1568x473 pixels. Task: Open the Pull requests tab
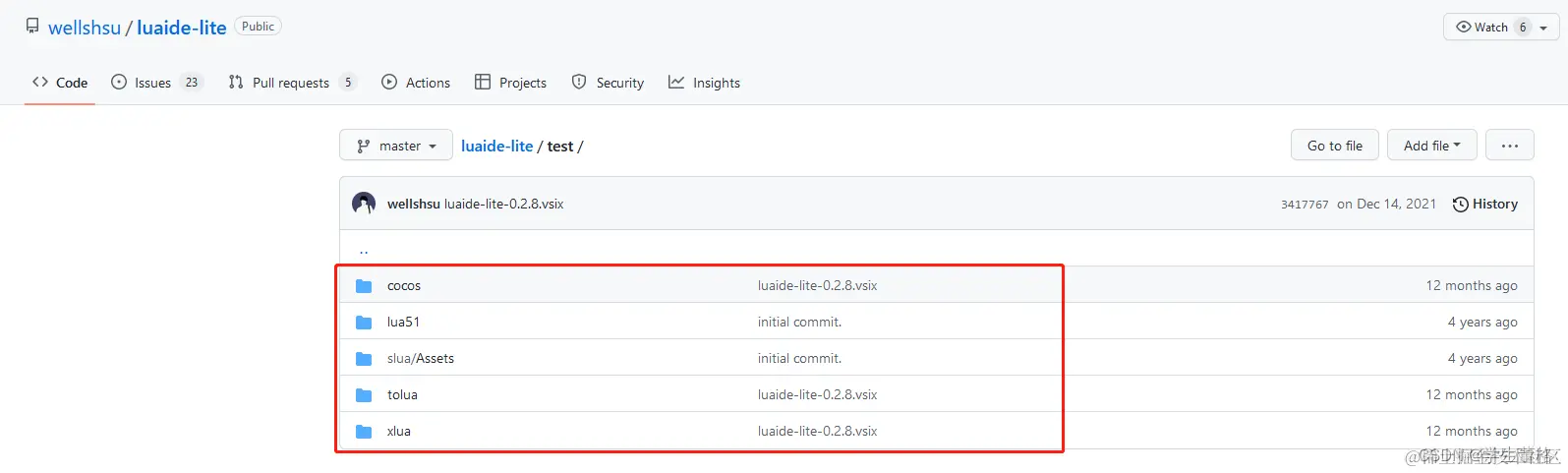click(292, 83)
